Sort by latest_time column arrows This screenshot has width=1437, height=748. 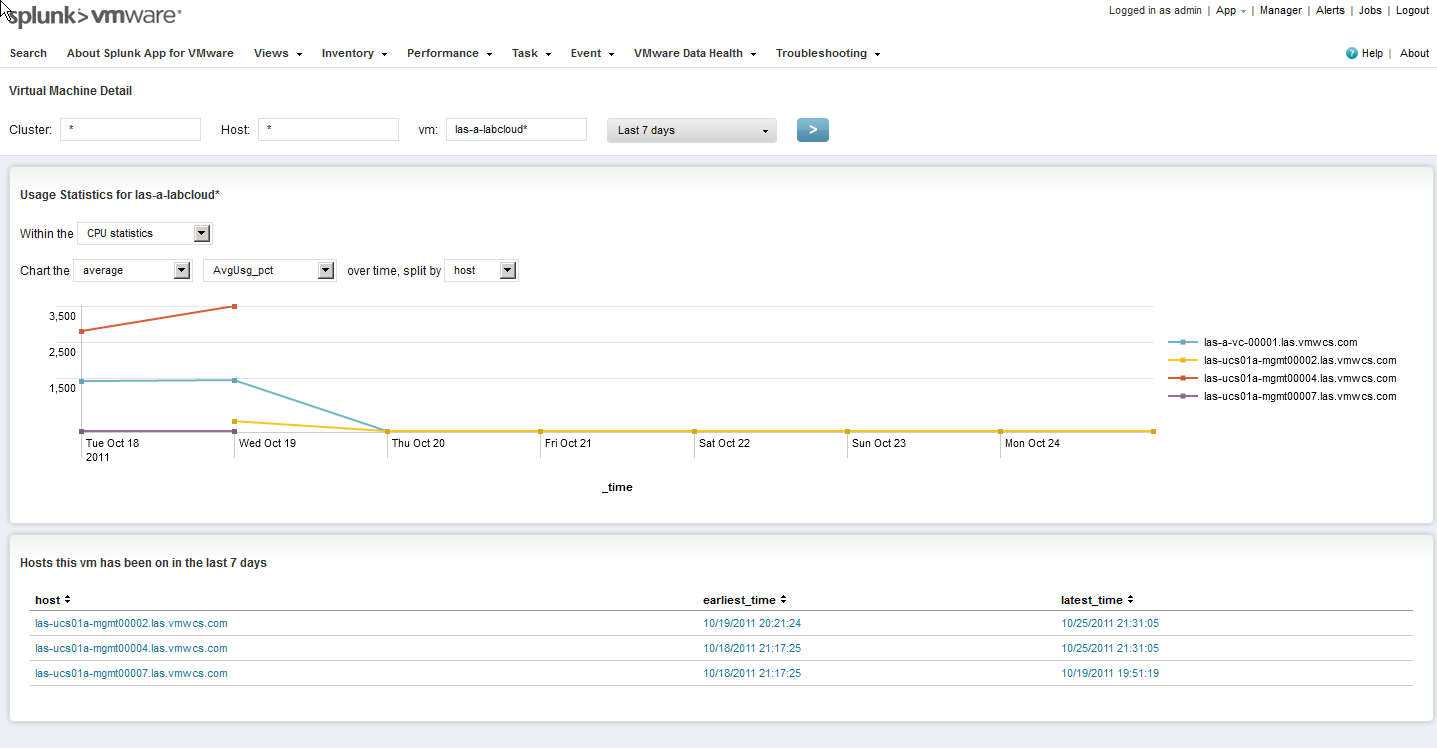coord(1130,600)
